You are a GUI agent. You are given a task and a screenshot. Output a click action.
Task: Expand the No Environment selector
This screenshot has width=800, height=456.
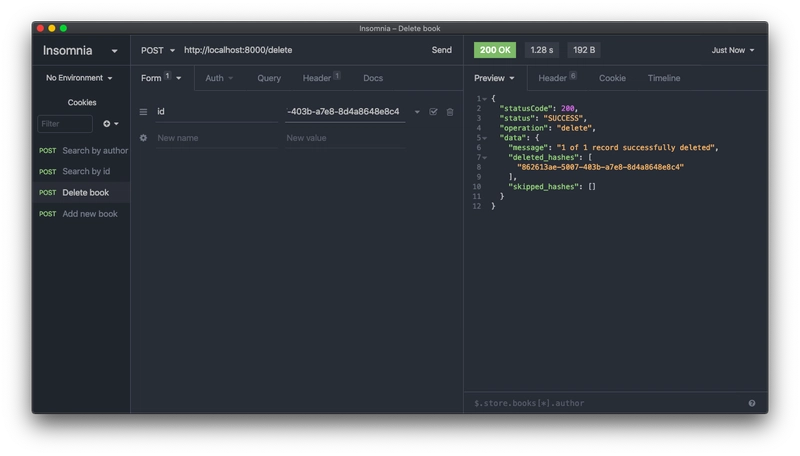[79, 78]
